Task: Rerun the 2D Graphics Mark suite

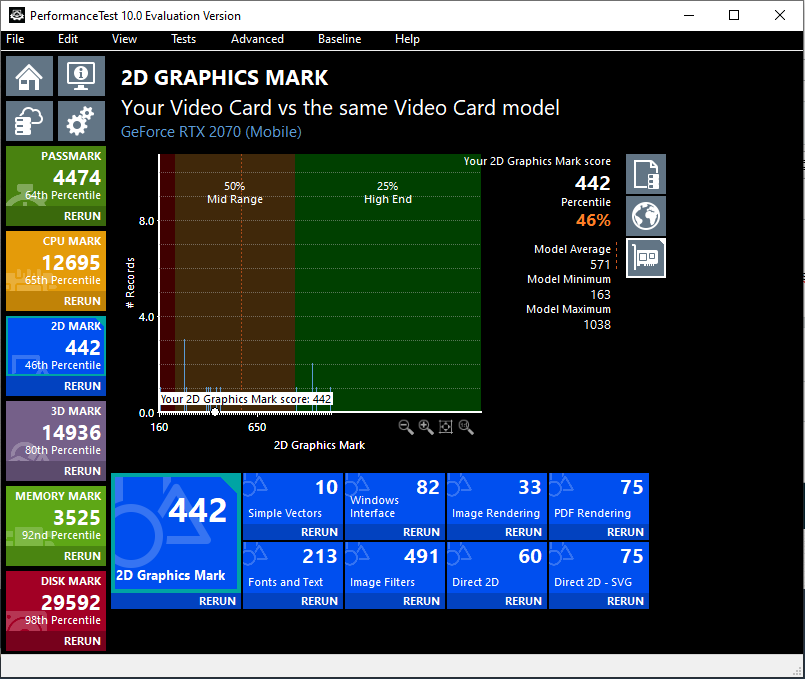Action: tap(217, 601)
